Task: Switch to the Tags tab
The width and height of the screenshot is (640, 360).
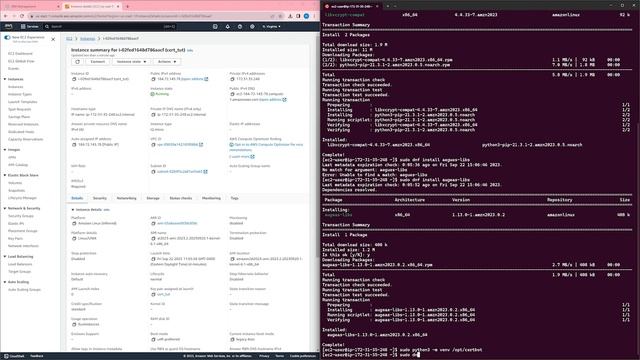Action: 234,198
